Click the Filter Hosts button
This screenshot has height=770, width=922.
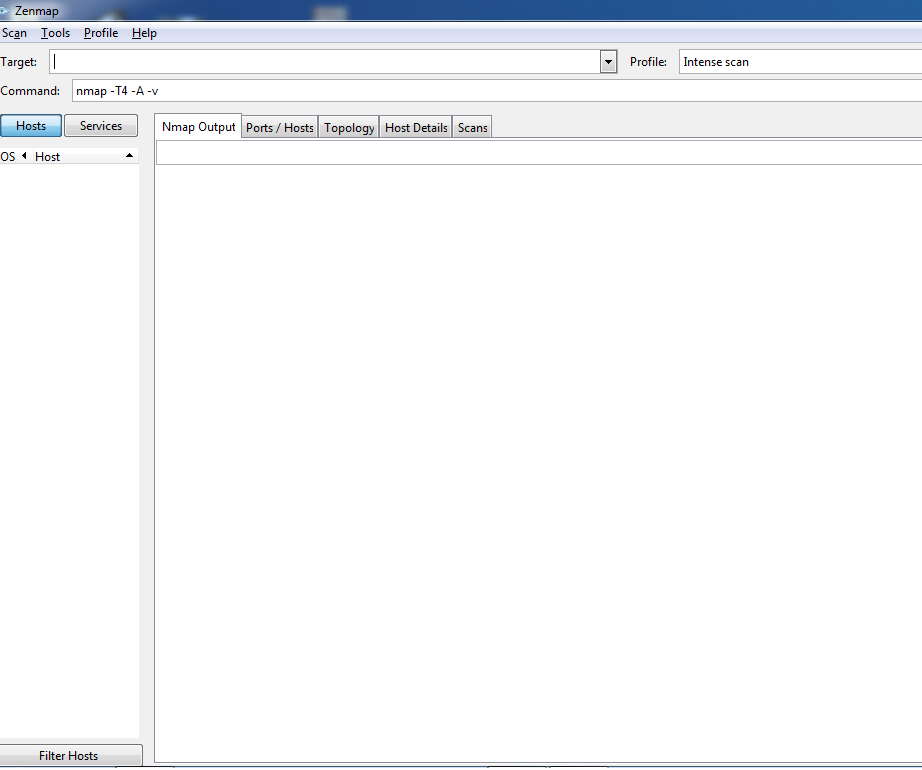71,755
